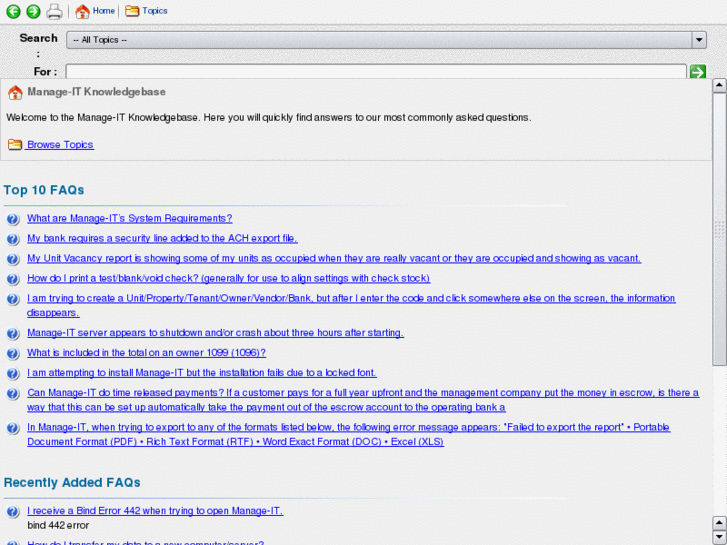727x545 pixels.
Task: Click the question icon beside Unit Vacancy report FAQ
Action: (x=13, y=259)
